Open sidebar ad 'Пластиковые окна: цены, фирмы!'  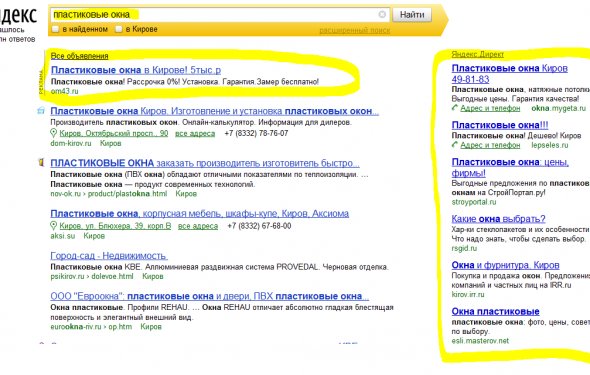pos(510,167)
